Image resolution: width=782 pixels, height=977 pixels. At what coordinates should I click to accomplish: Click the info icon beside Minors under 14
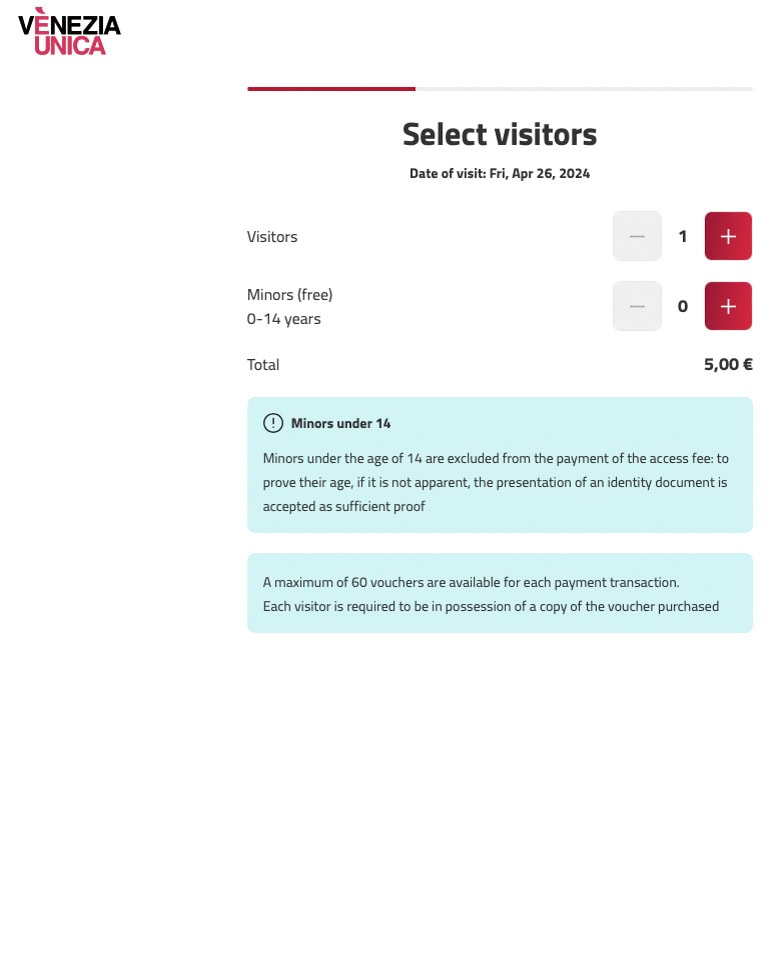point(273,423)
